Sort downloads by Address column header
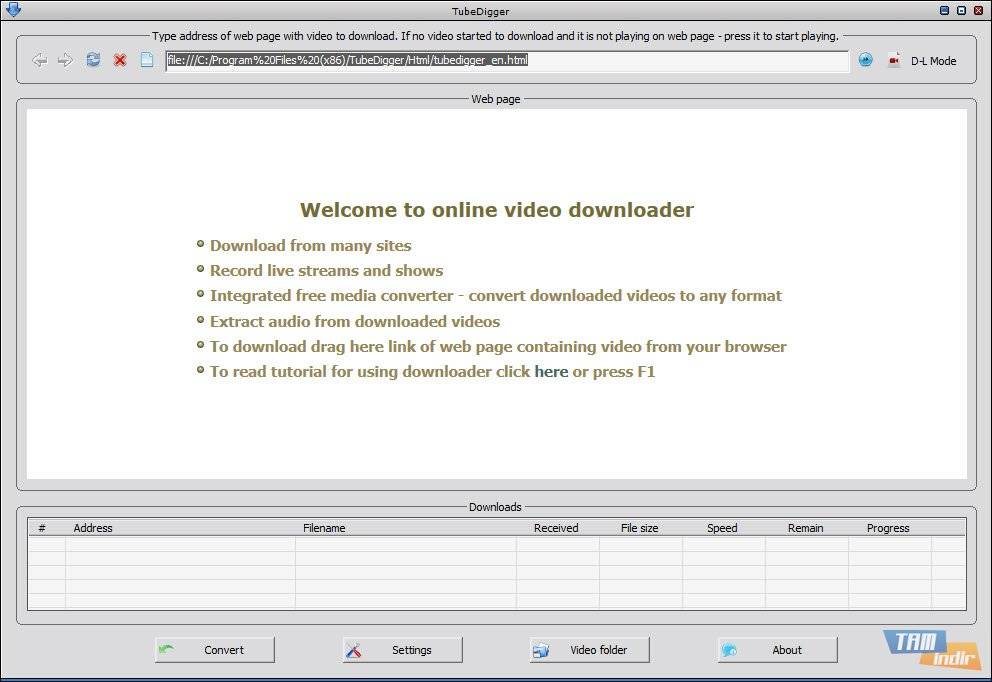992x682 pixels. (93, 528)
